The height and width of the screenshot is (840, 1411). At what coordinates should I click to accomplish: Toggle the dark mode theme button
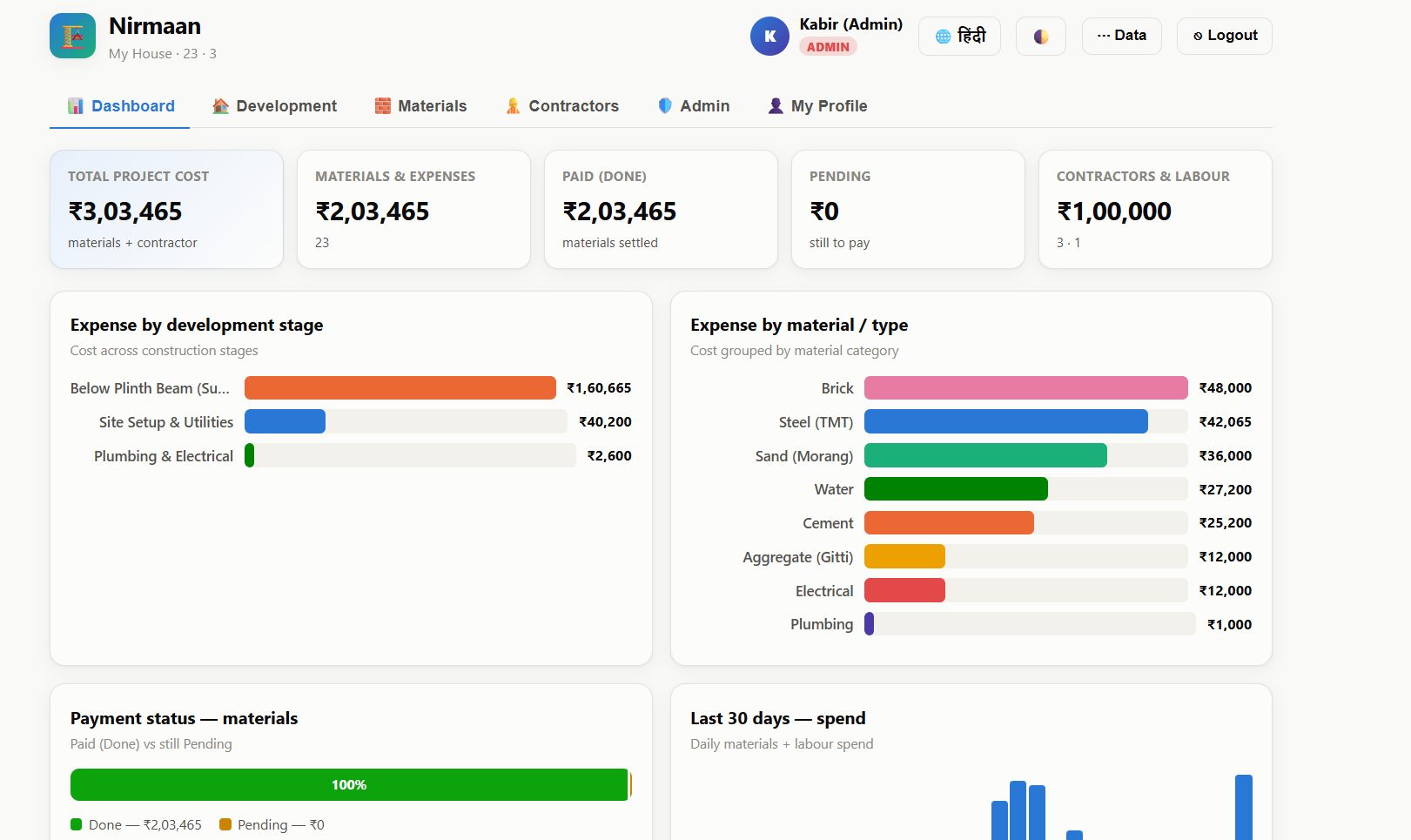[1041, 37]
